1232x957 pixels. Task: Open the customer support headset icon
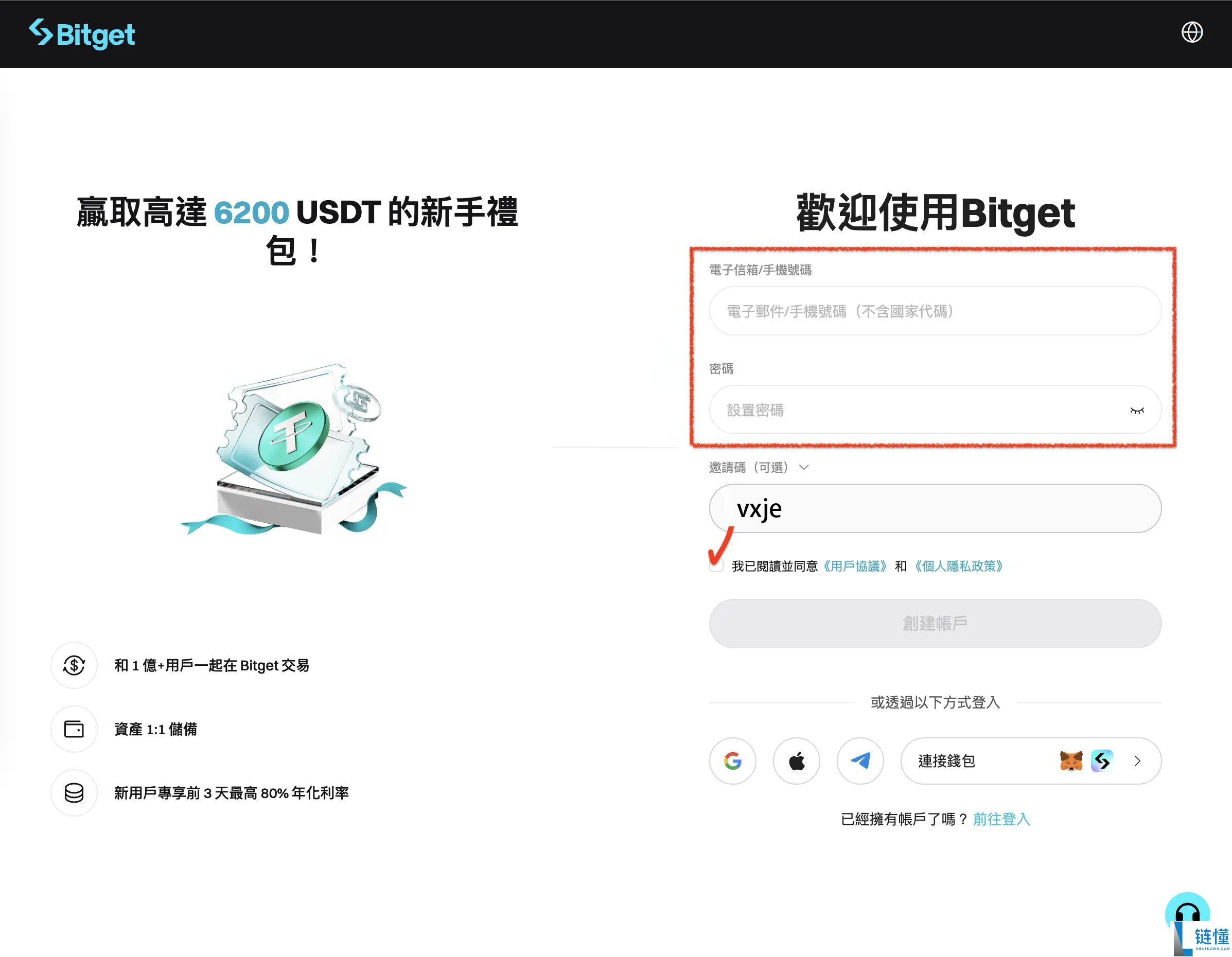click(1187, 912)
